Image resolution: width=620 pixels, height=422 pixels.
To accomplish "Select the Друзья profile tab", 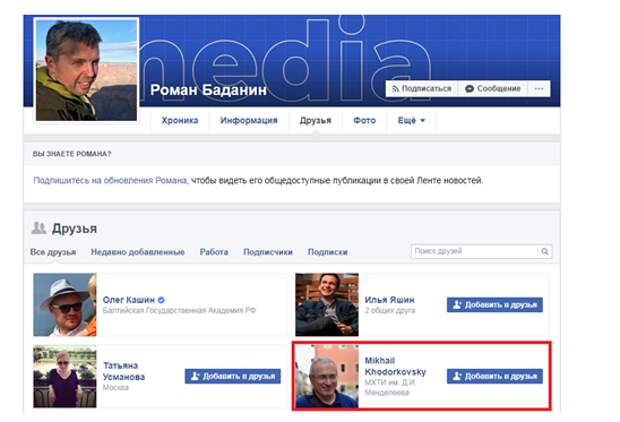I will (315, 120).
